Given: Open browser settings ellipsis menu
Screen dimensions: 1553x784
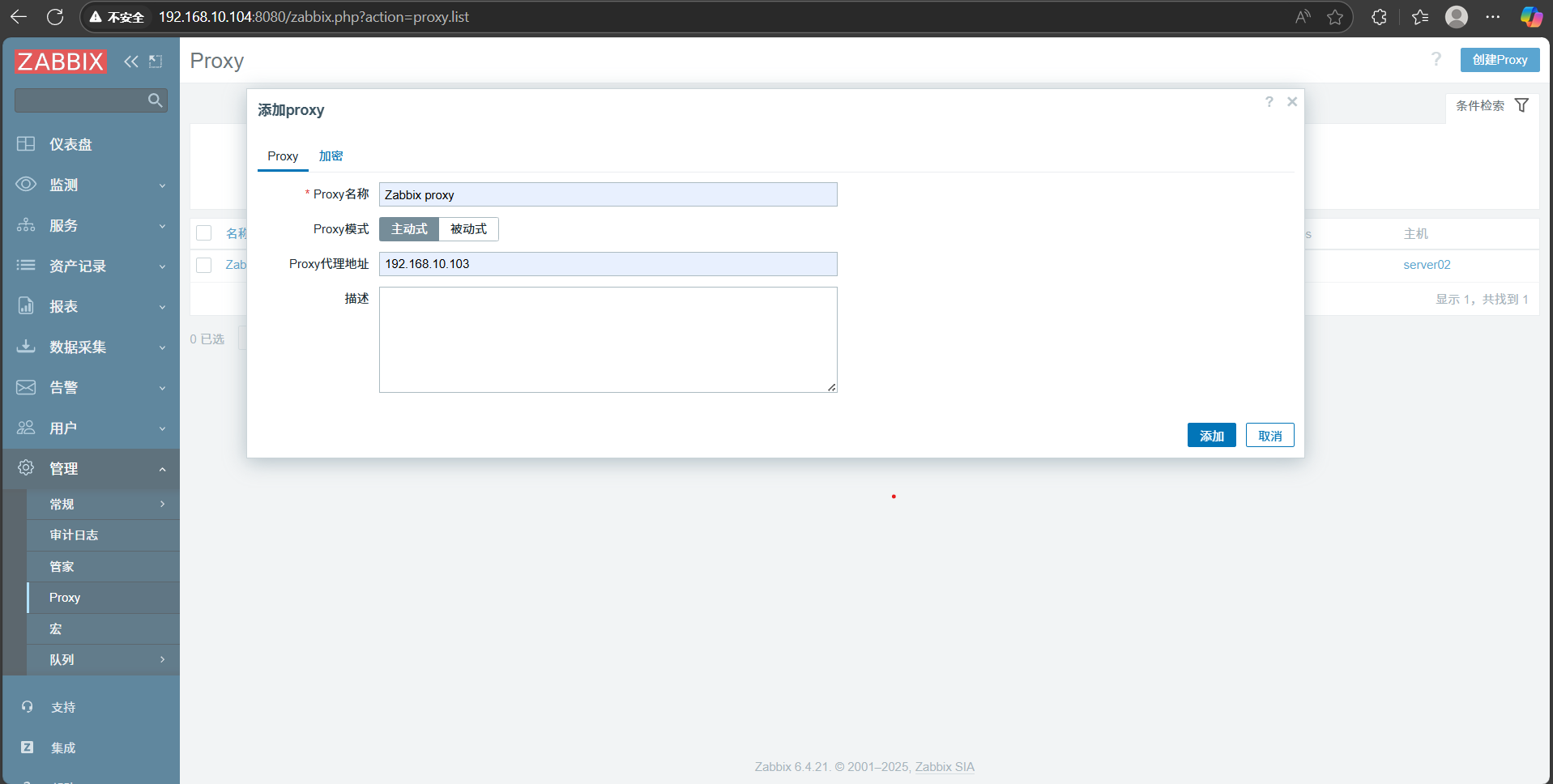Looking at the screenshot, I should click(1493, 17).
